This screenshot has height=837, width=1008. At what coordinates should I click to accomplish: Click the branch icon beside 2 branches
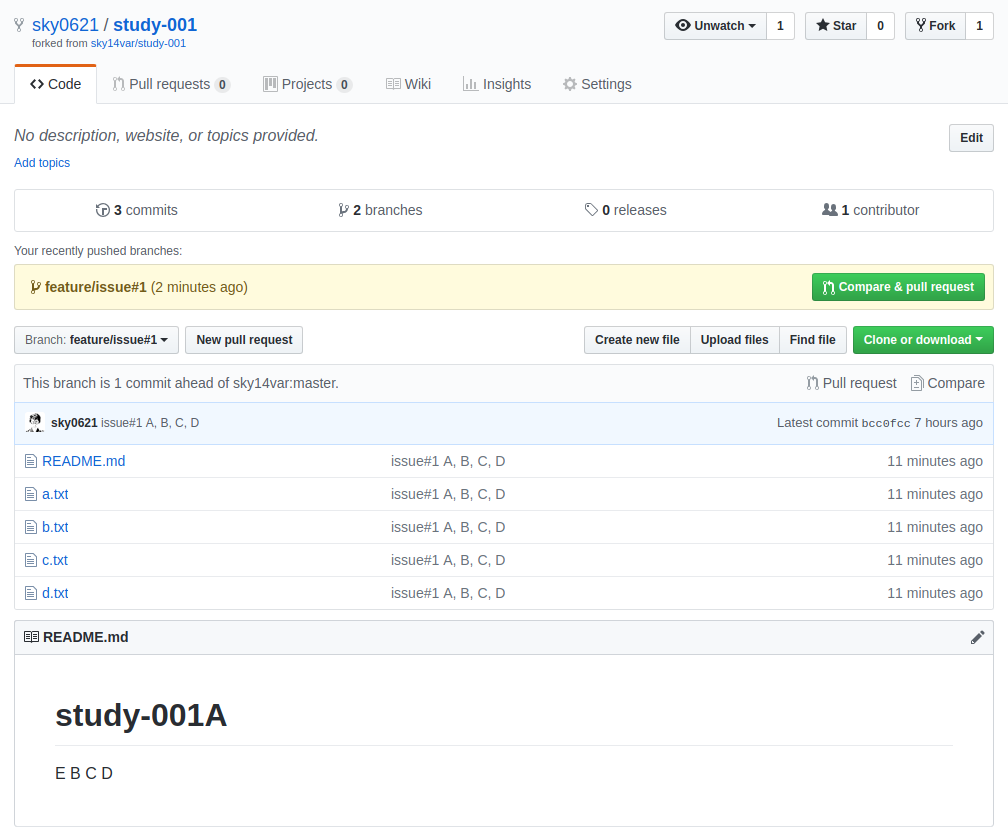[x=343, y=210]
